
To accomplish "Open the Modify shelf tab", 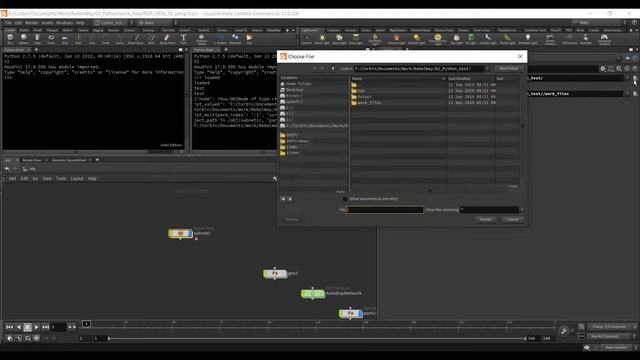I will (24, 30).
